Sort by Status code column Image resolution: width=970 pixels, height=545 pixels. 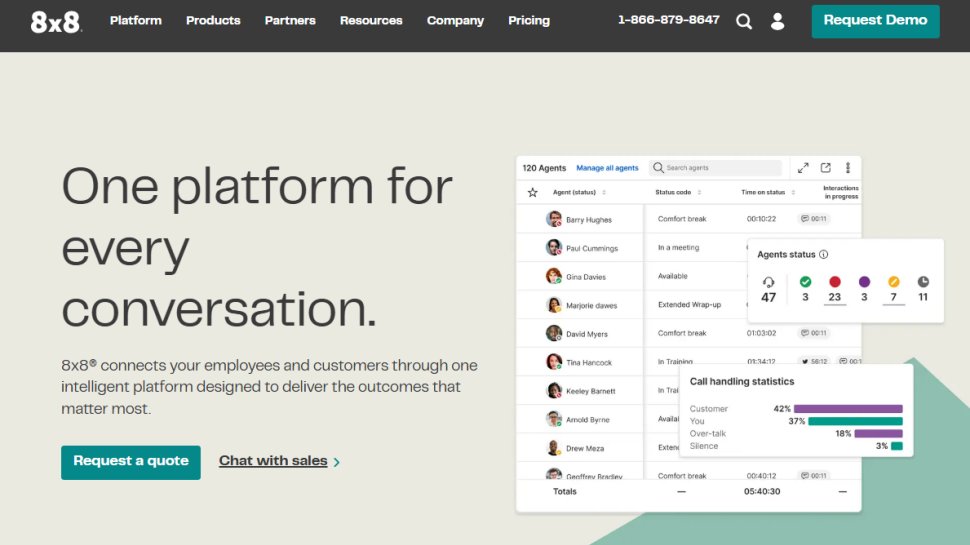point(699,192)
